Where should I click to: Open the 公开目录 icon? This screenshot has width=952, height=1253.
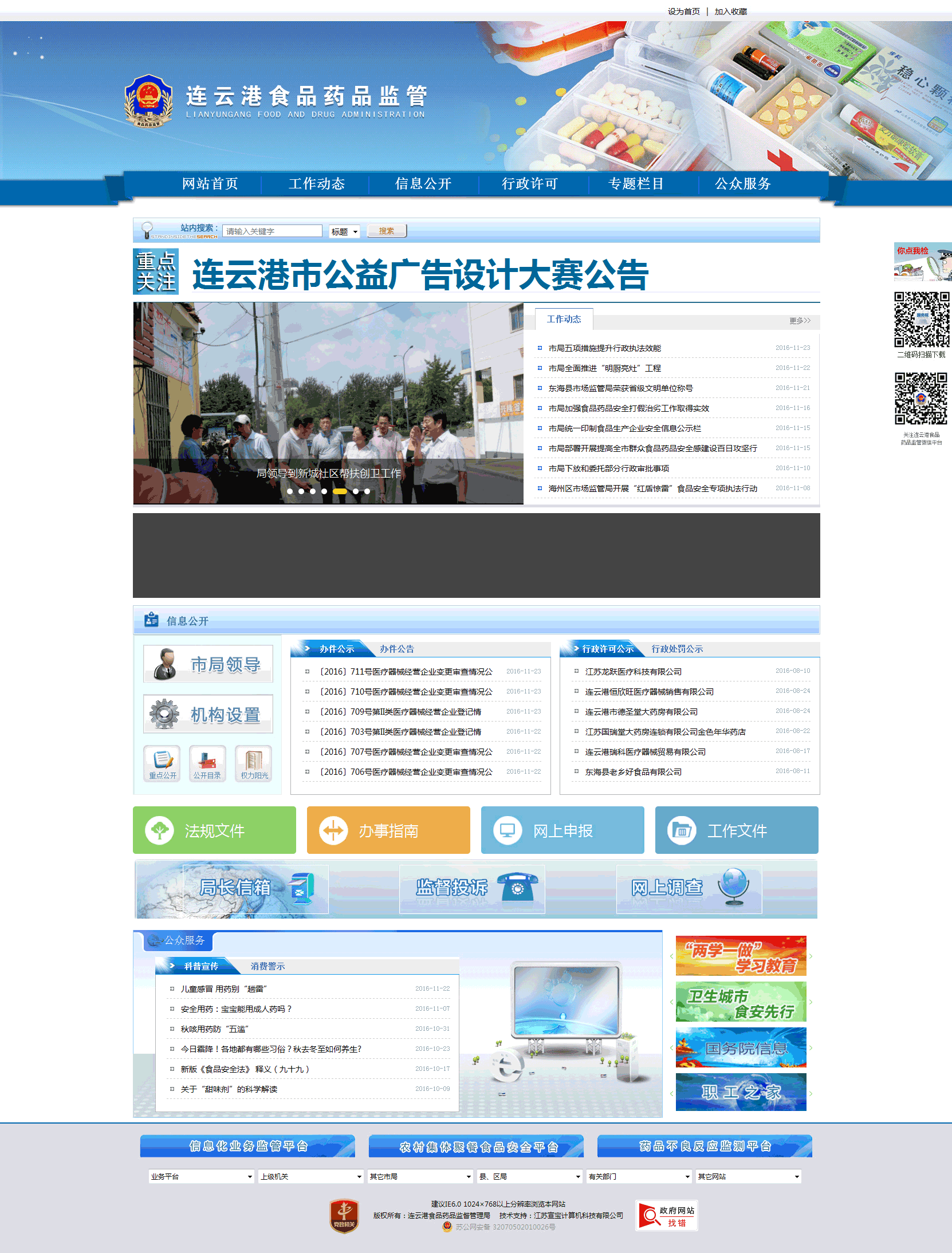coord(207,763)
